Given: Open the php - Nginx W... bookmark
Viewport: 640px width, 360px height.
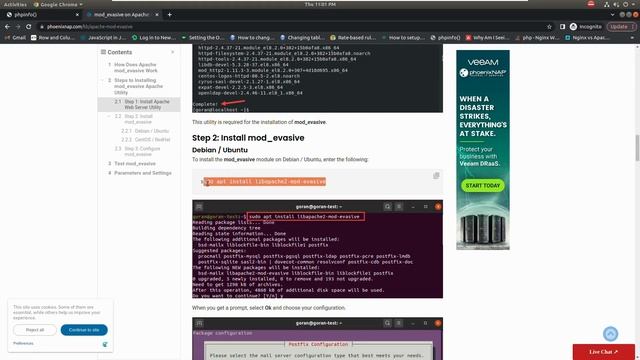Looking at the screenshot, I should tap(537, 38).
